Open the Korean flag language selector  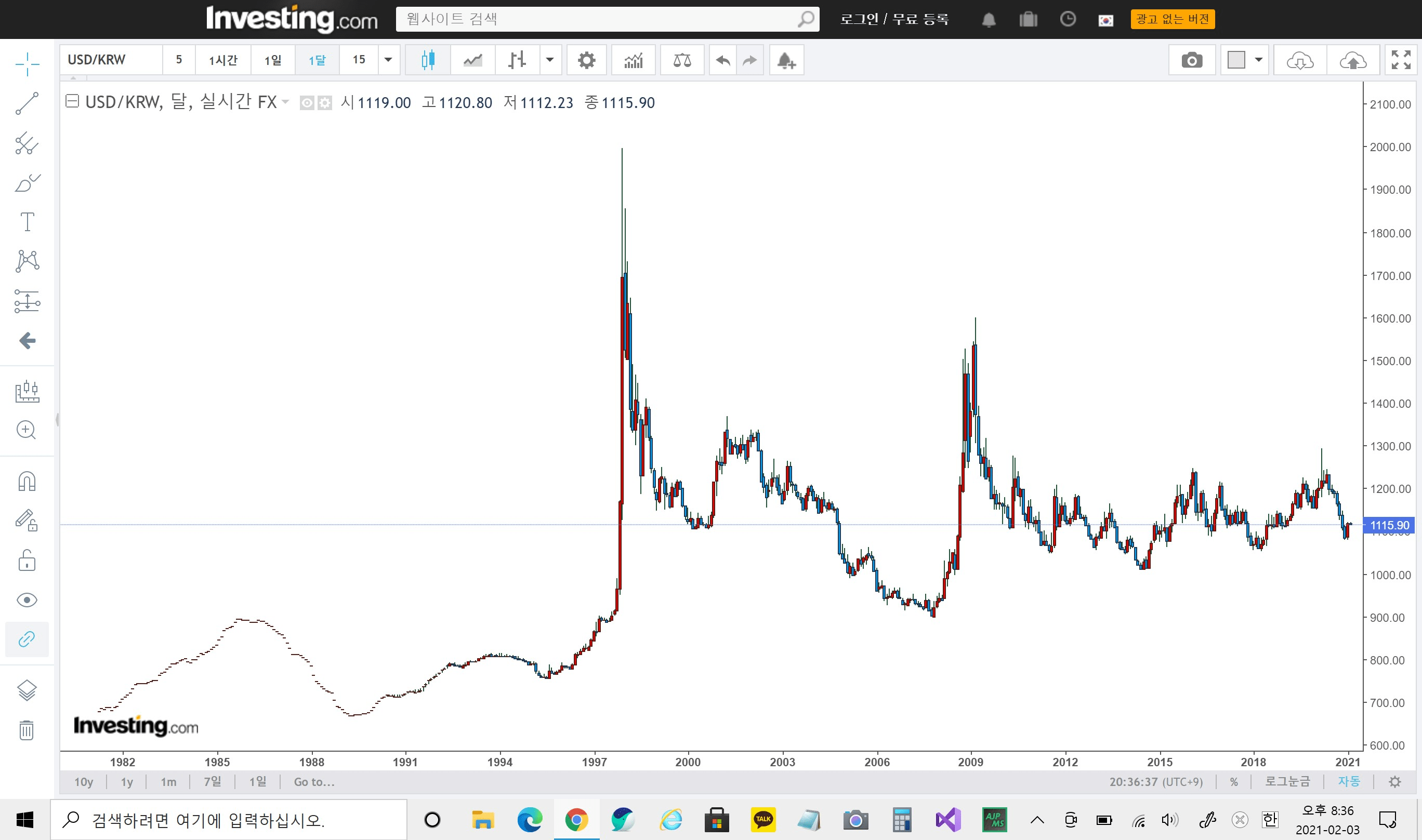pos(1106,20)
